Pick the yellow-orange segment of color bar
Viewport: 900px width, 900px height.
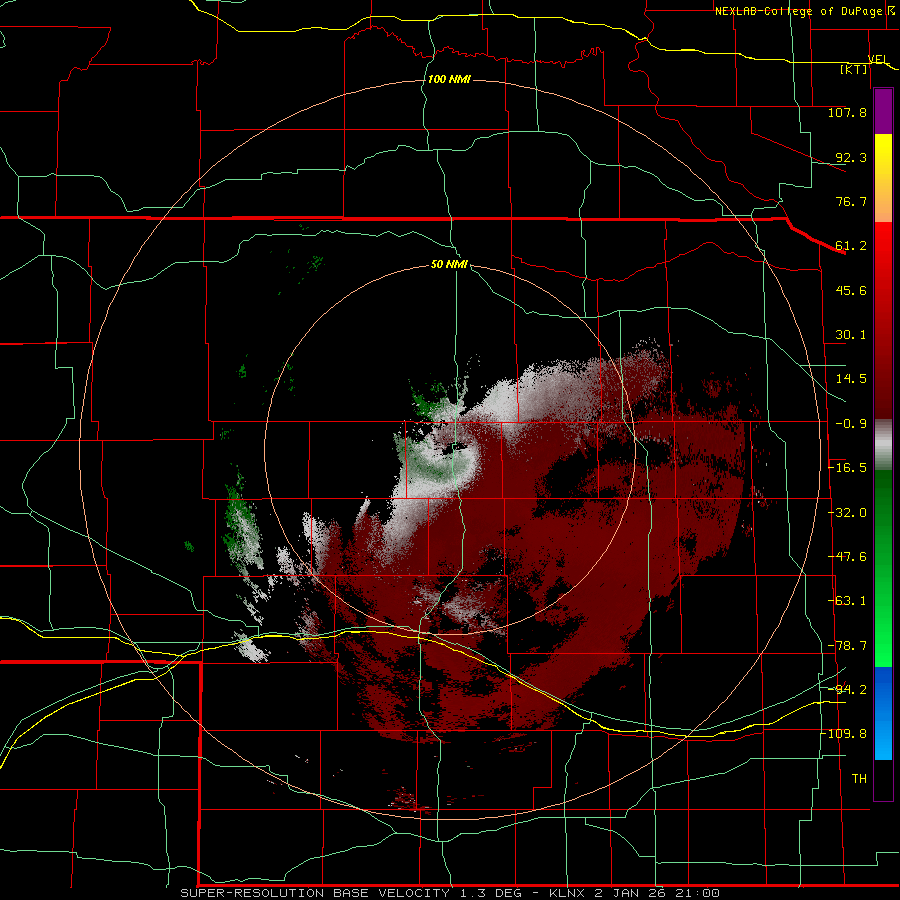point(883,178)
